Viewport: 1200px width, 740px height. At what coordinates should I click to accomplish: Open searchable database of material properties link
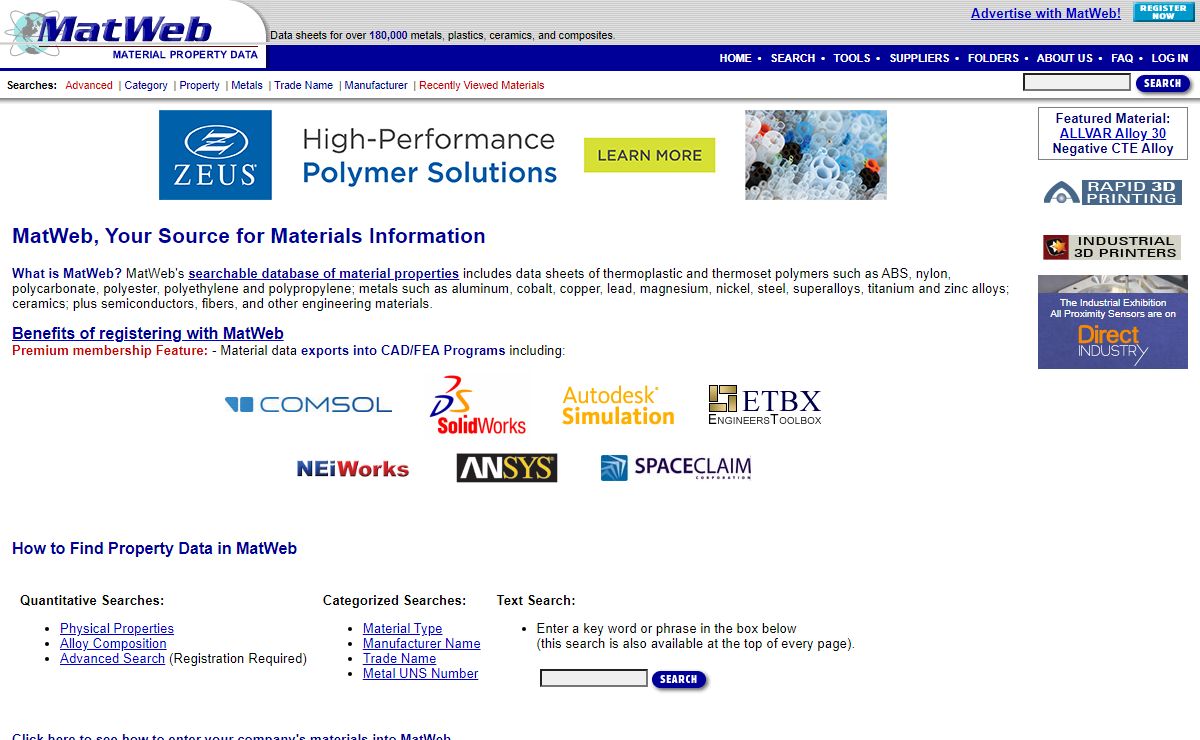(x=324, y=273)
